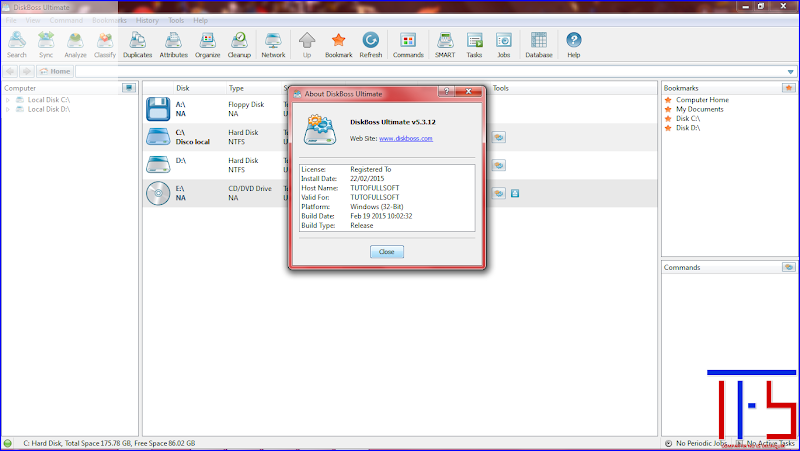The width and height of the screenshot is (800, 451).
Task: Click the About dialog help question button
Action: (446, 91)
